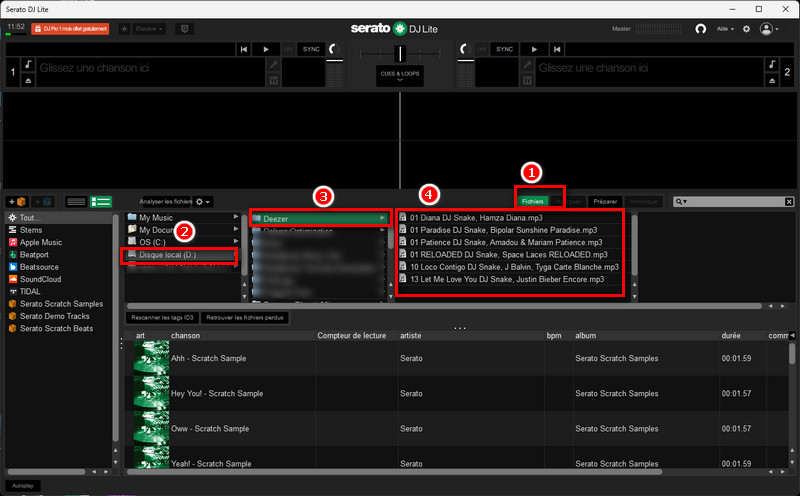This screenshot has width=800, height=496.
Task: Eject track from deck 2
Action: click(772, 80)
